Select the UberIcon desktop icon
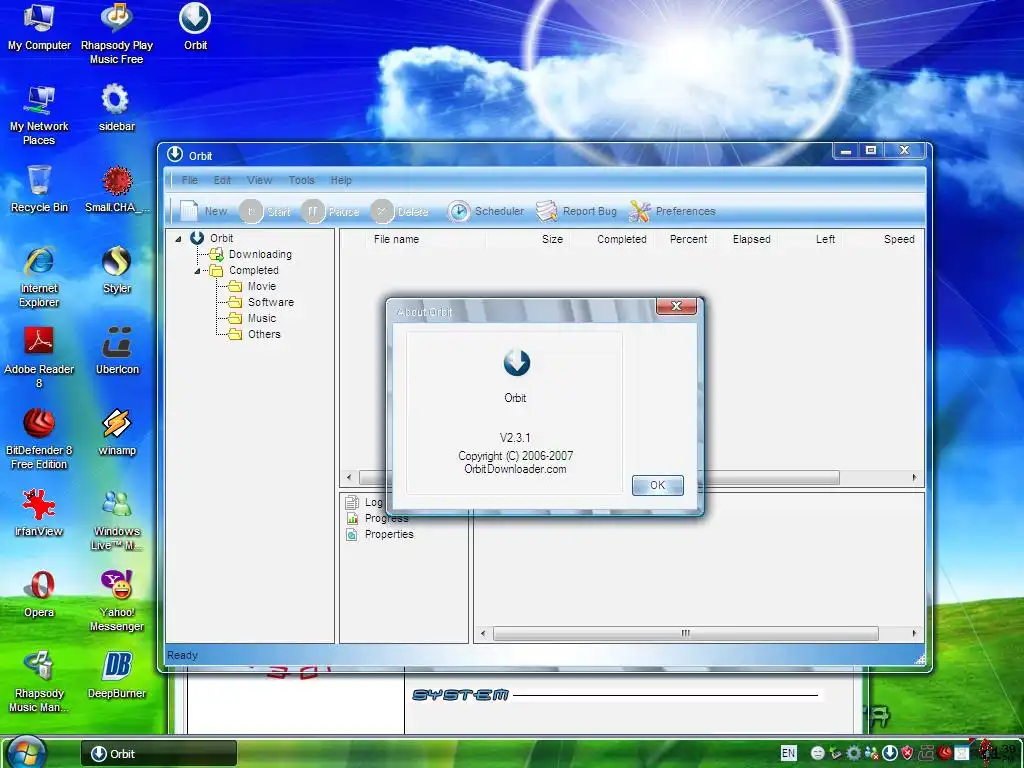1024x768 pixels. point(117,351)
